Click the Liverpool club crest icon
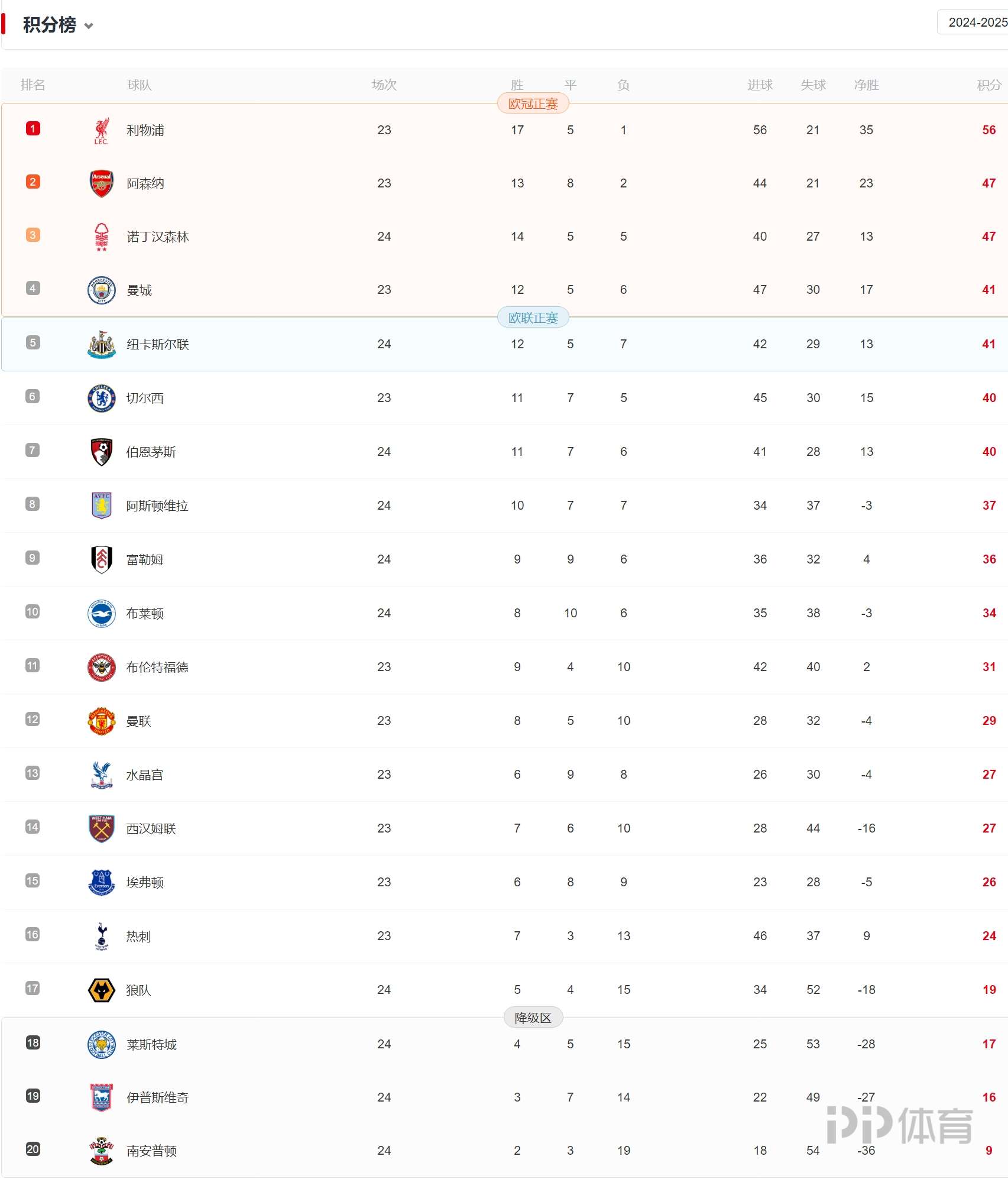1008x1179 pixels. [101, 130]
